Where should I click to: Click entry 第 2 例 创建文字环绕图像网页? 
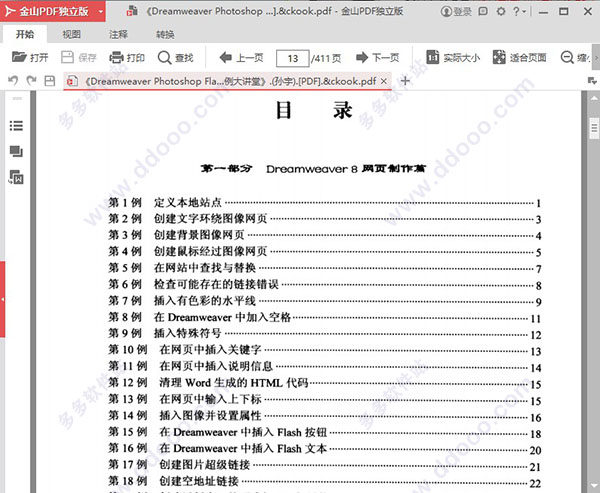point(324,219)
